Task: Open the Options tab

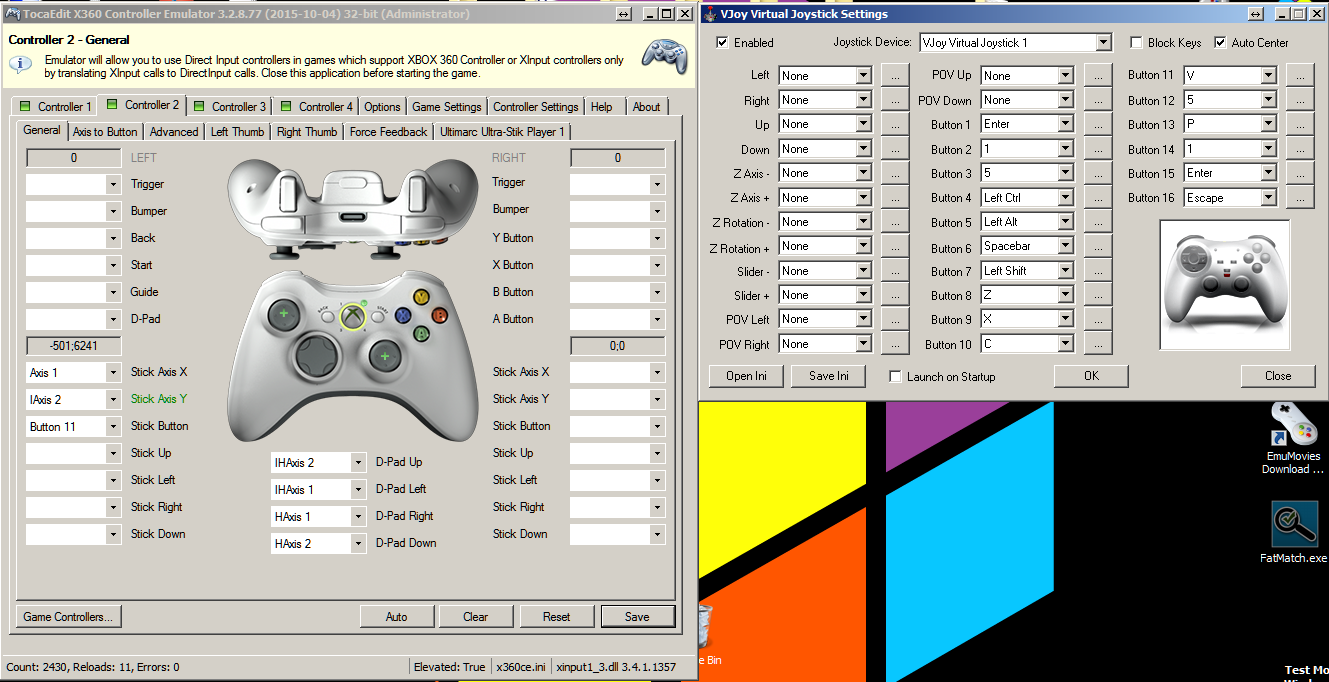Action: [x=382, y=107]
